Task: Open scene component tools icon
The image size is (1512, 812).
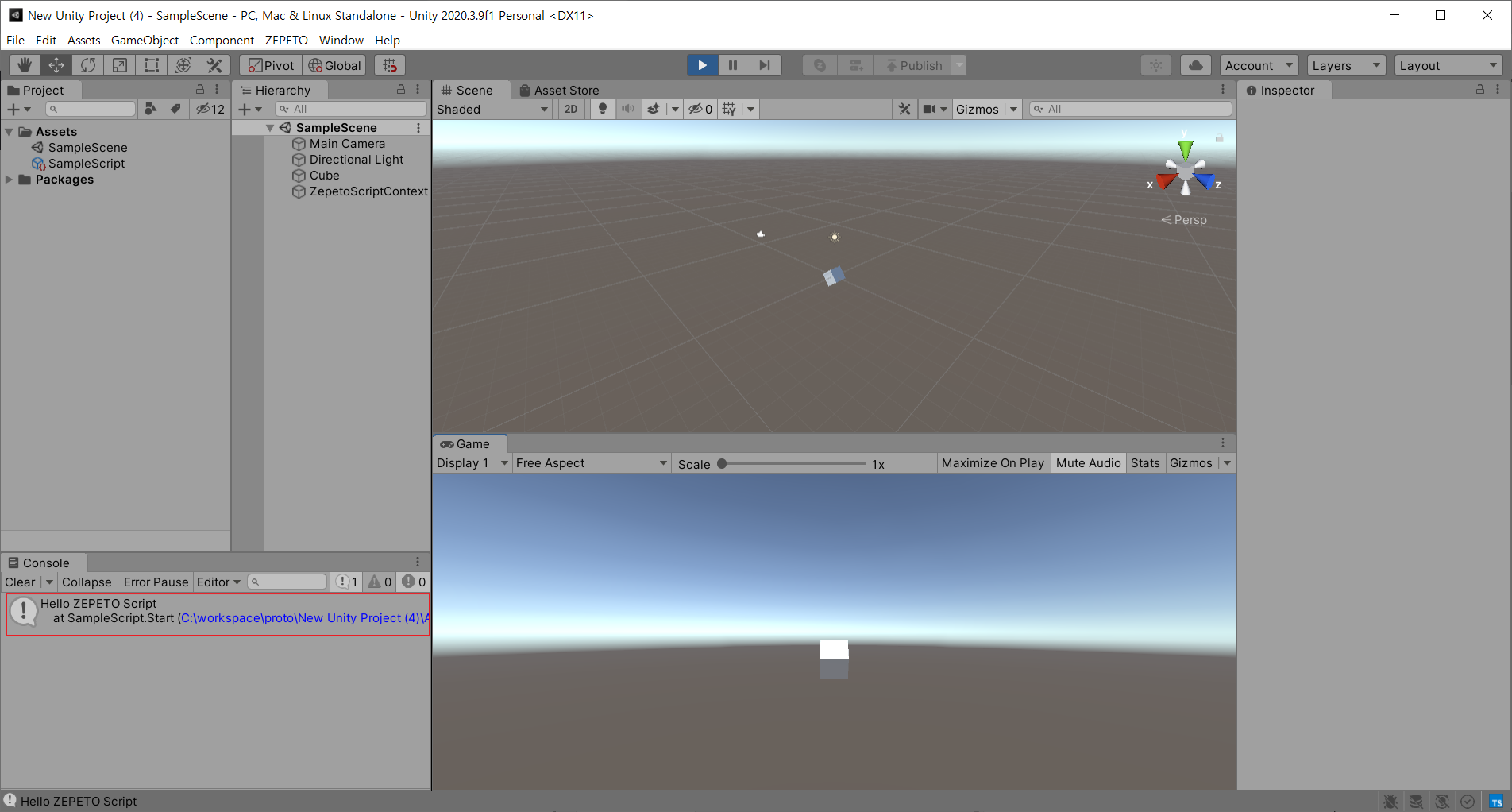Action: [x=904, y=109]
